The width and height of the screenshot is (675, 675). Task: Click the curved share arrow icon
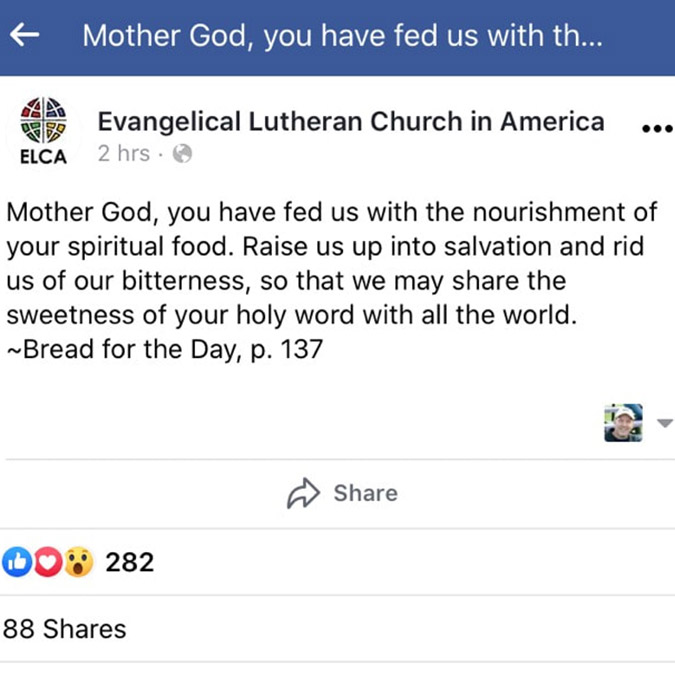pos(303,493)
